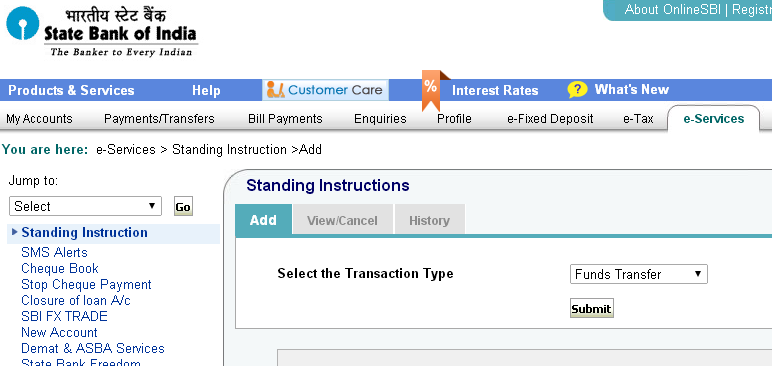Click the Go button
The width and height of the screenshot is (772, 384).
tap(183, 207)
